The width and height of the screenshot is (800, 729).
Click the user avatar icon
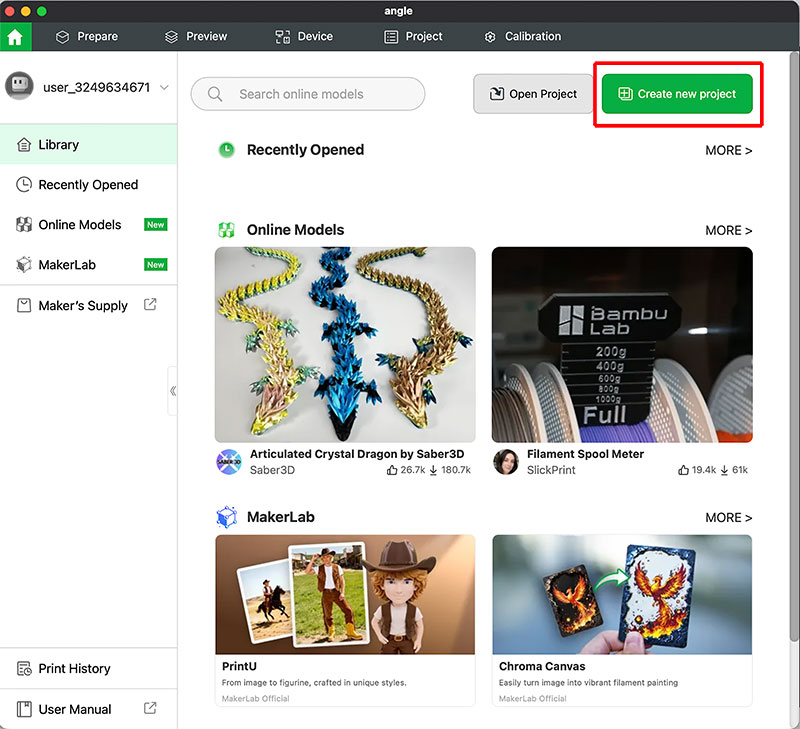(19, 85)
